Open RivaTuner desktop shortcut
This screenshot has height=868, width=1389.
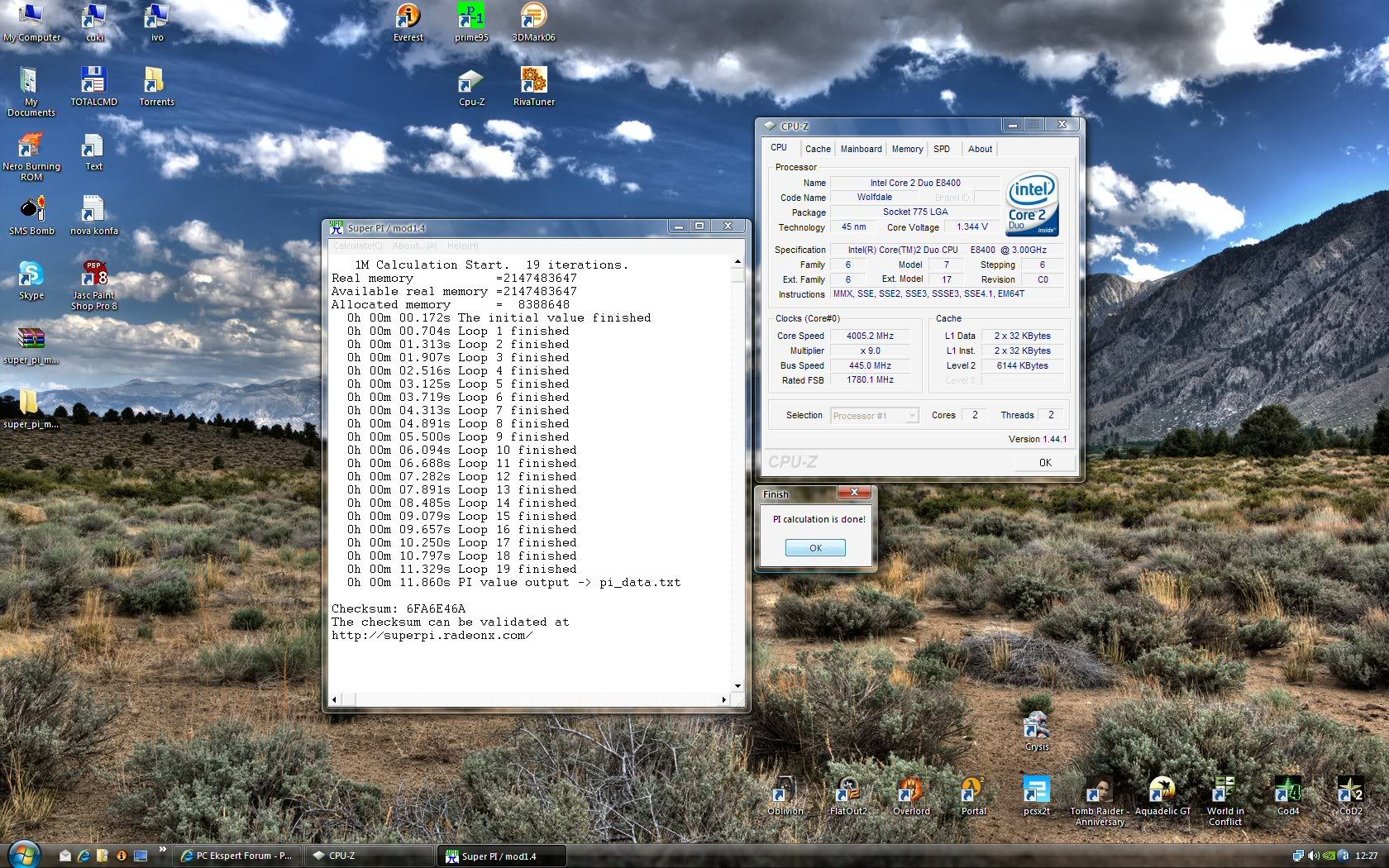coord(533,87)
